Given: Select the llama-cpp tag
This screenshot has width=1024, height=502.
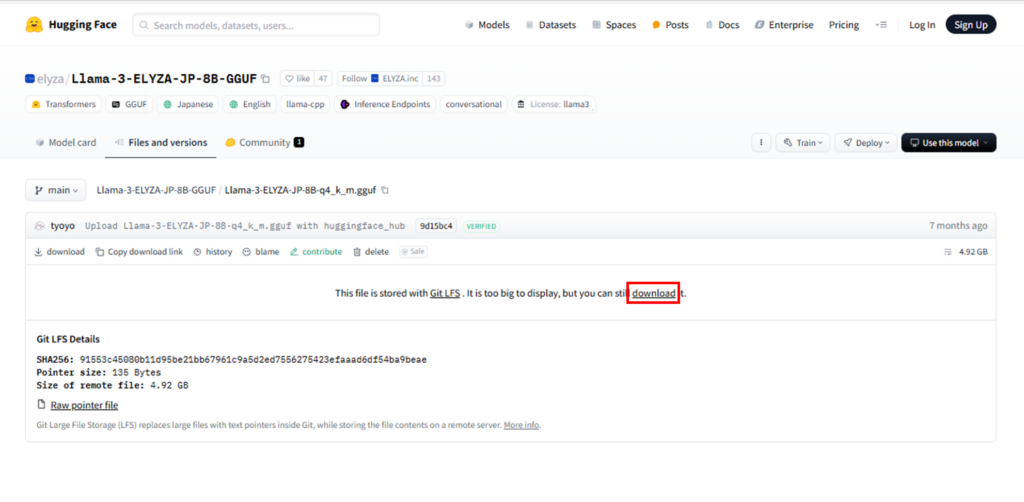Looking at the screenshot, I should coord(305,104).
